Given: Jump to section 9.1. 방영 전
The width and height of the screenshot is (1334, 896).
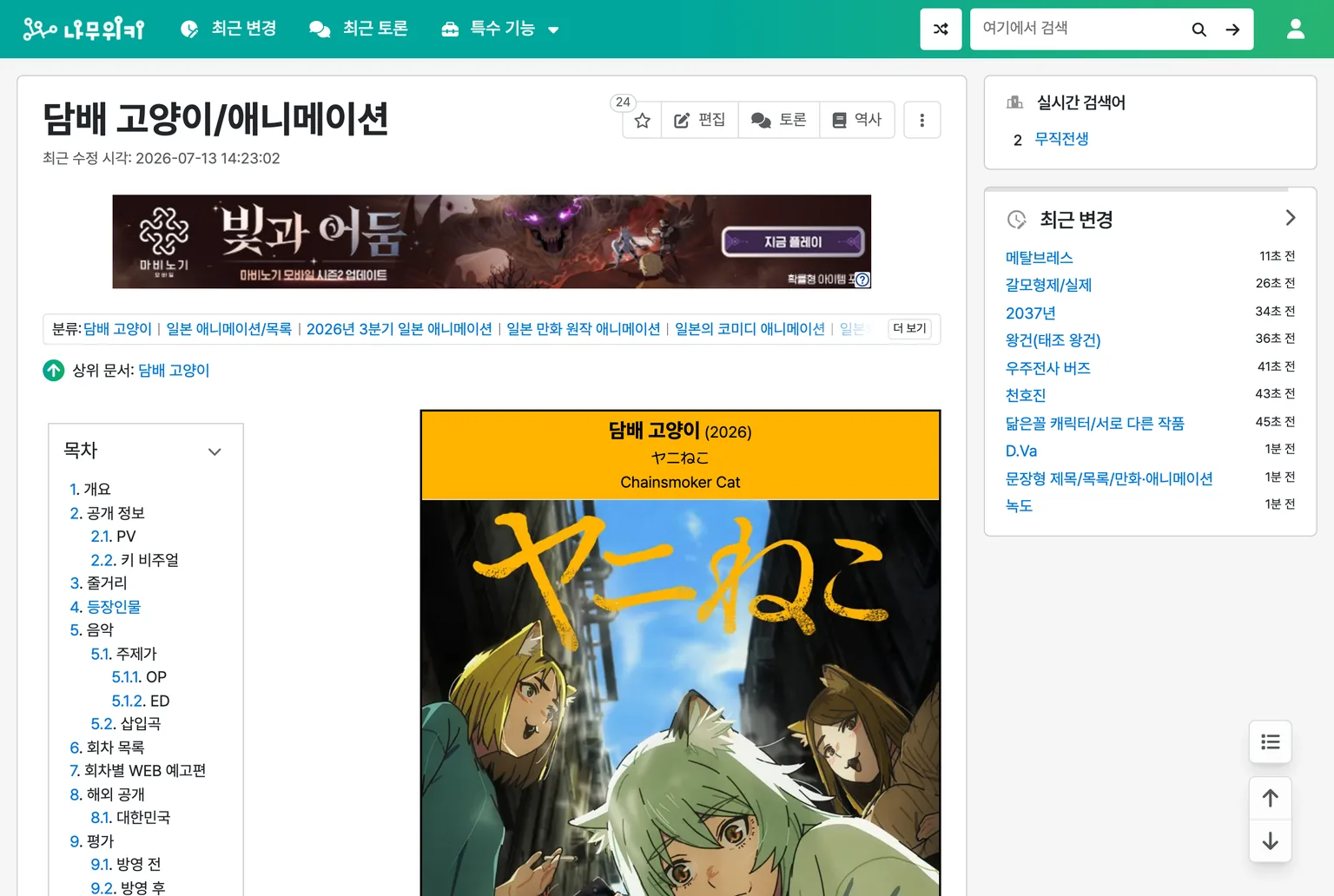Looking at the screenshot, I should 126,865.
